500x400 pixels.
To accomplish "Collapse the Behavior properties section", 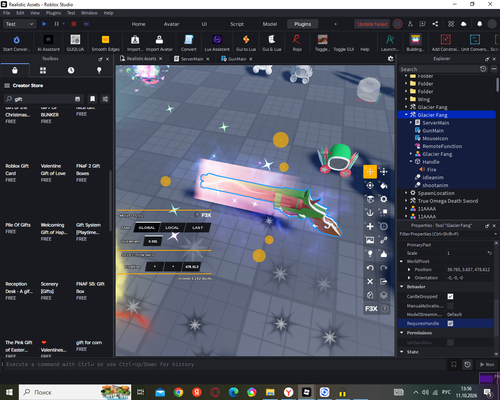I will (x=402, y=286).
